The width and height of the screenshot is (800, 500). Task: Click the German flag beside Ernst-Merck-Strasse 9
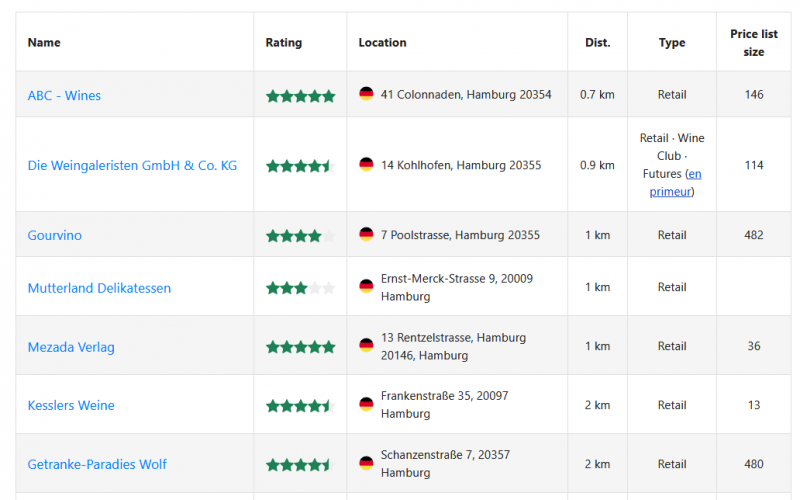point(366,286)
